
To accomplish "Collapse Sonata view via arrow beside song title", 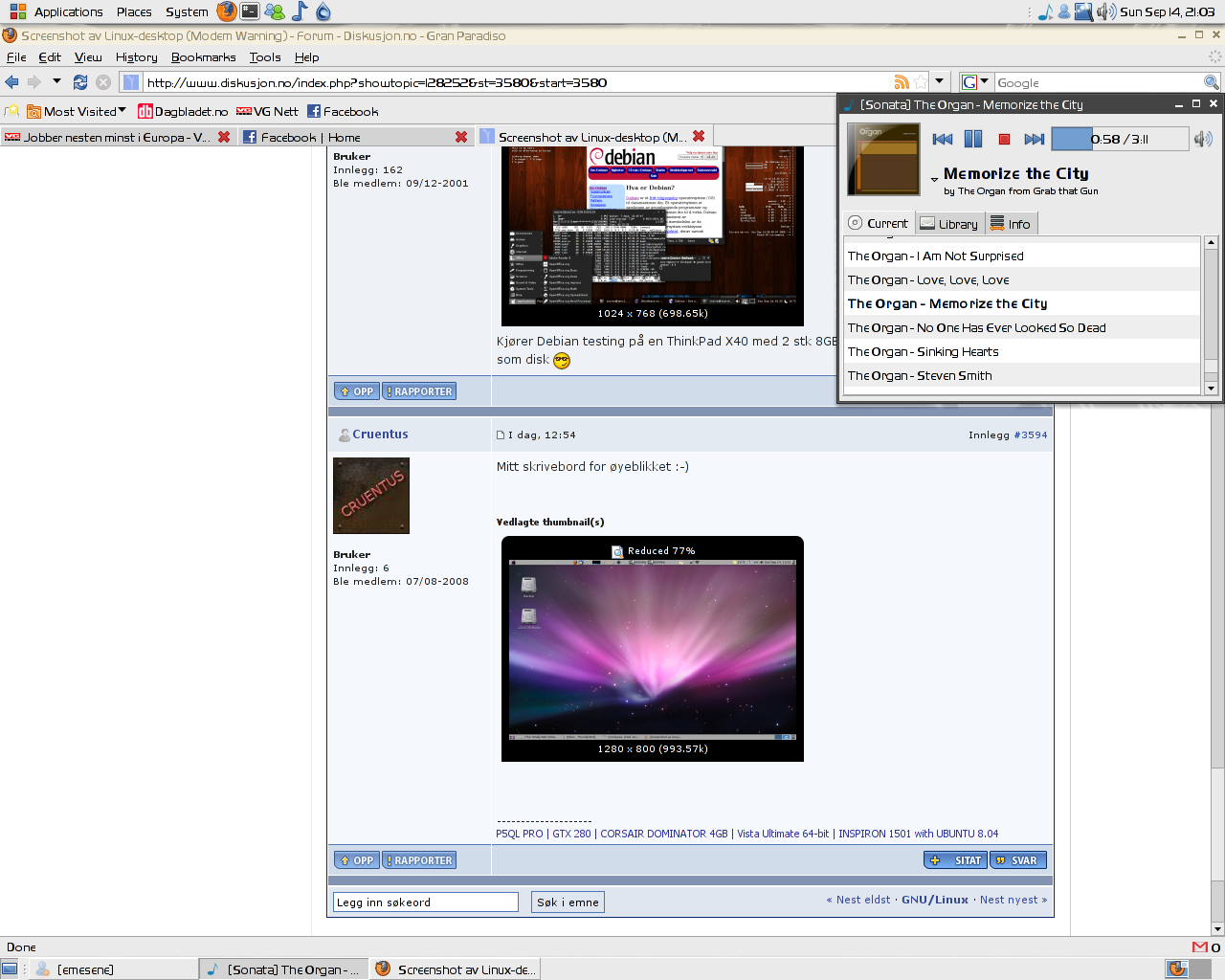I will pyautogui.click(x=934, y=179).
